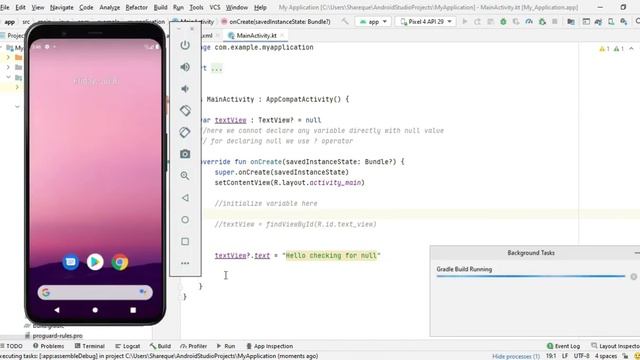Open the Pixel 4 API 29 device dropdown
Screen dimensions: 640x360
tap(426, 22)
